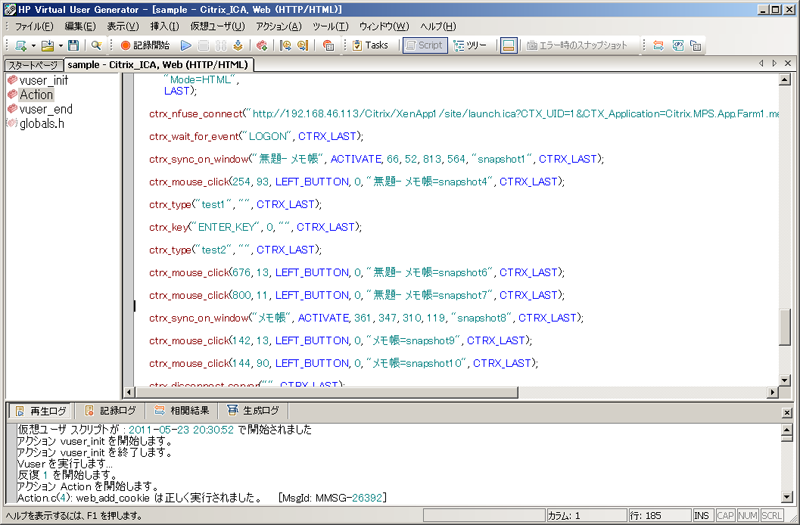
Task: Click the tab scroll right arrow
Action: click(x=774, y=63)
